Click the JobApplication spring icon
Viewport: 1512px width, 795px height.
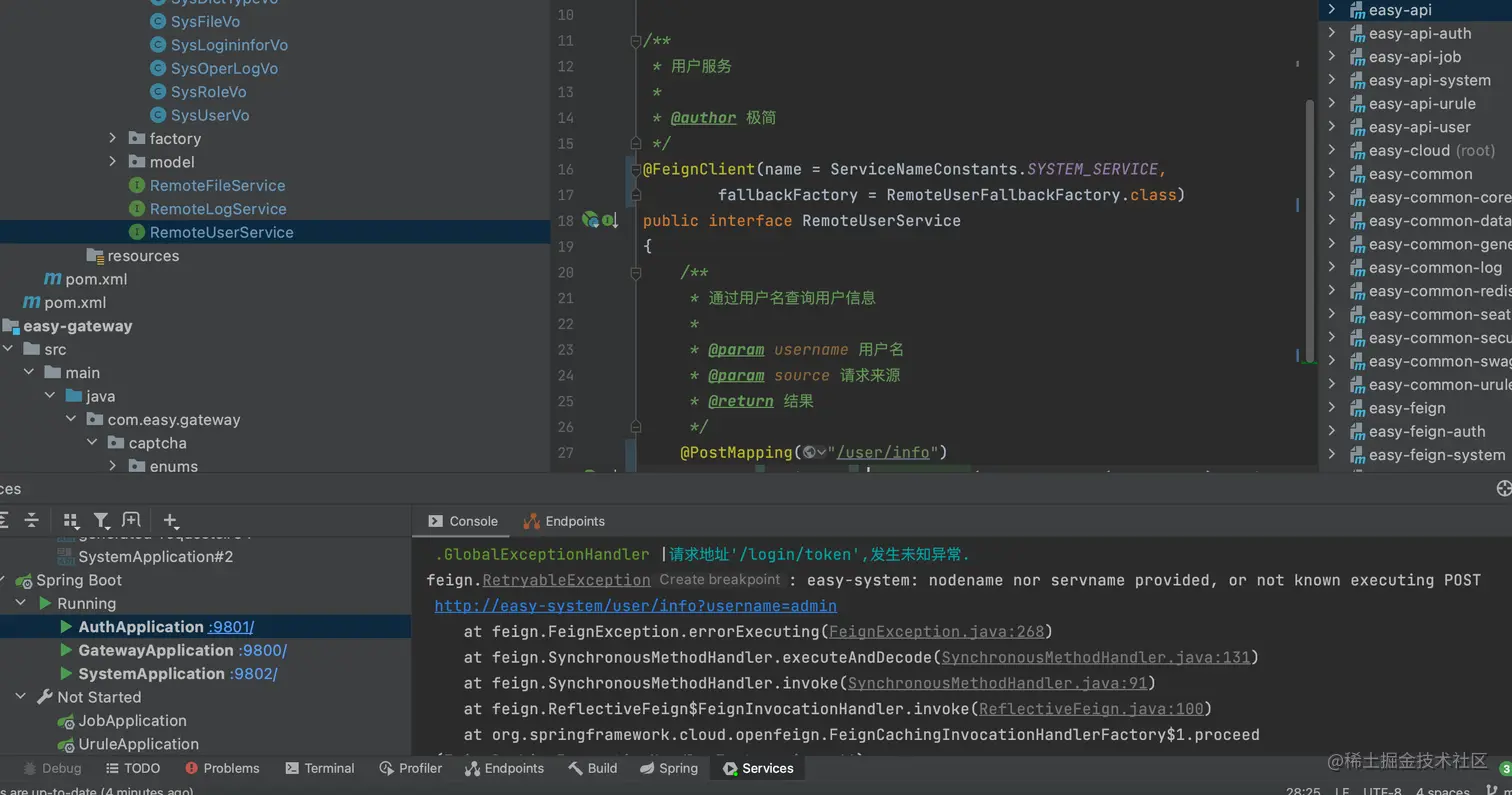pos(66,721)
